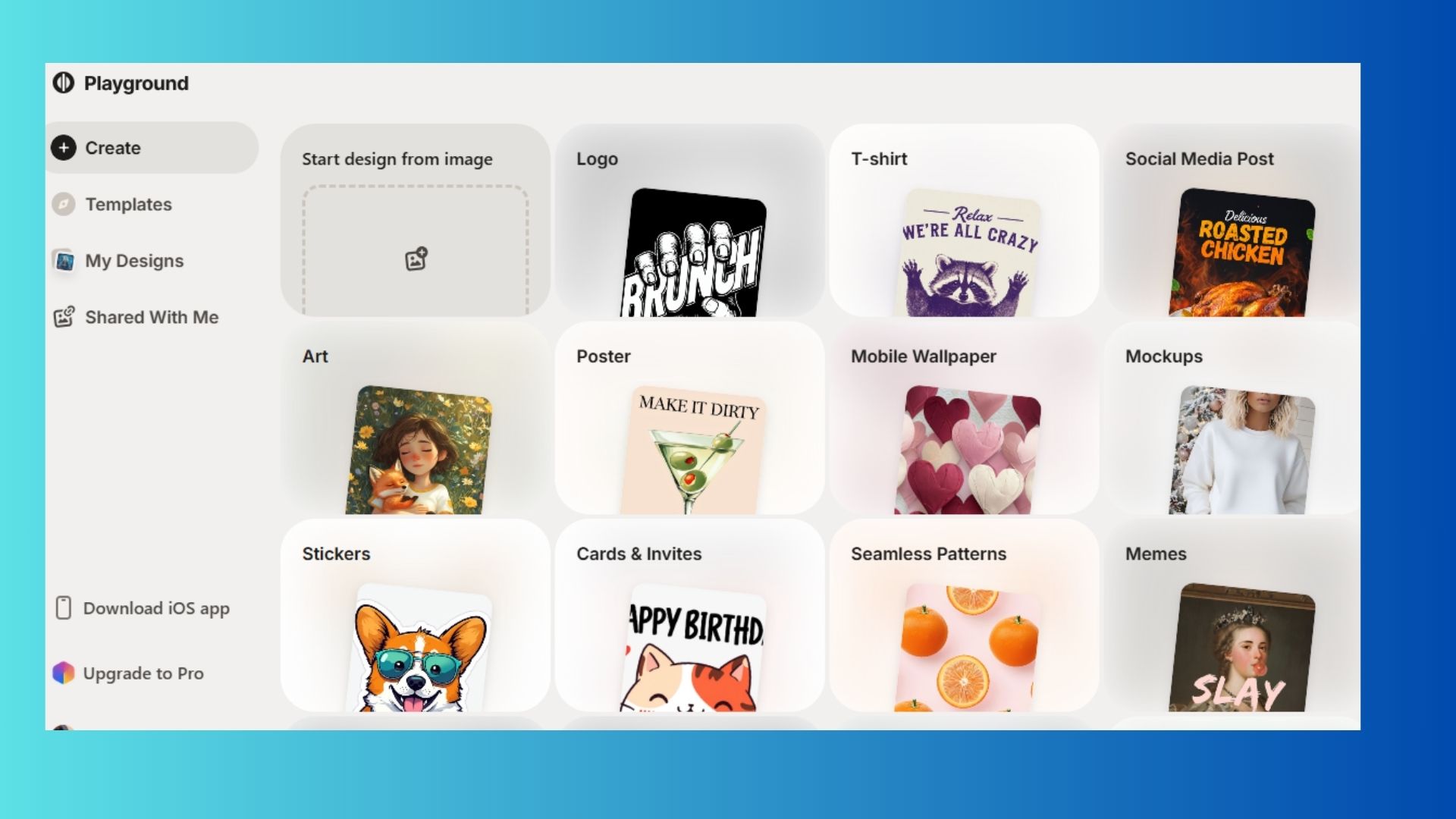
Task: Open the Stickers design category
Action: [x=416, y=625]
